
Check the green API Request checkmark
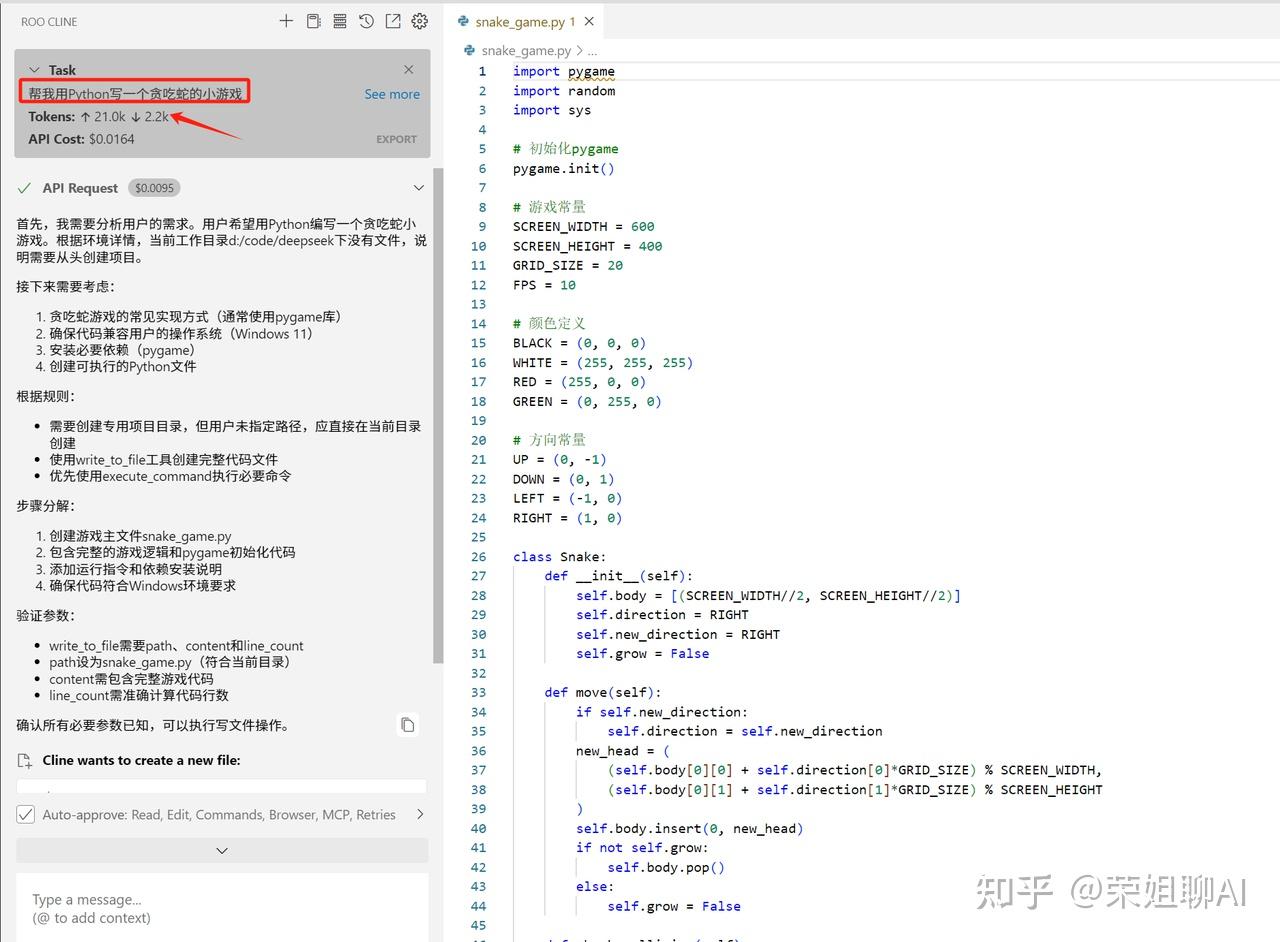(25, 187)
